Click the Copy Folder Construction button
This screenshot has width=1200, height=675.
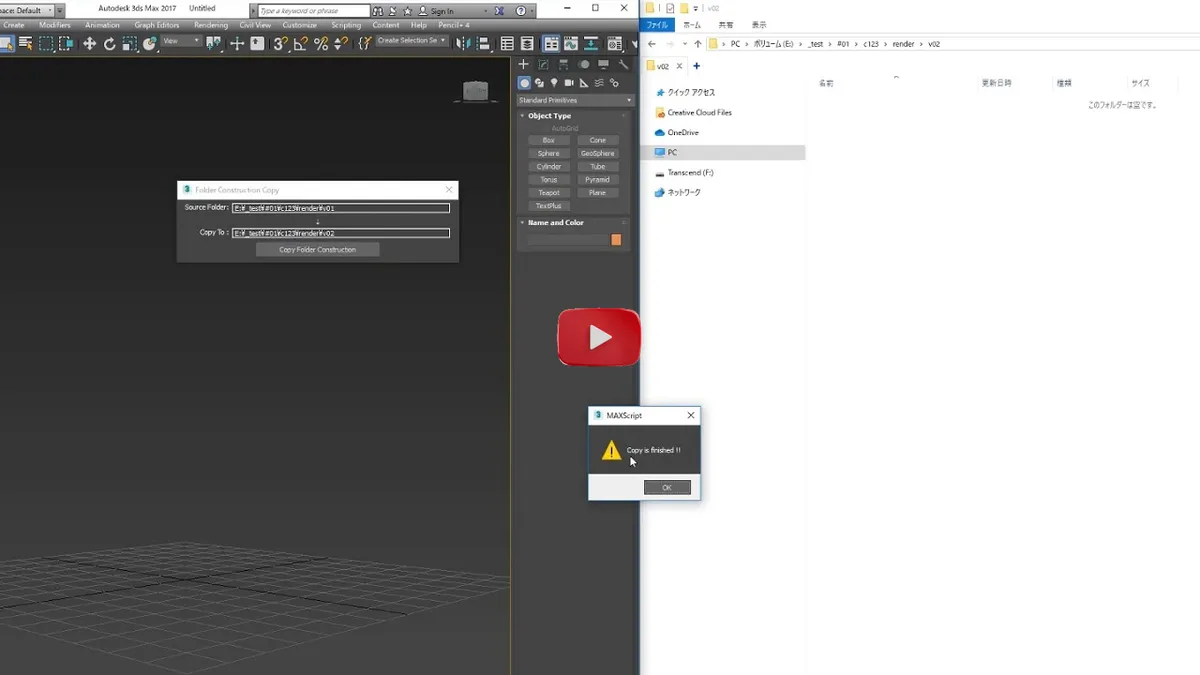point(318,250)
